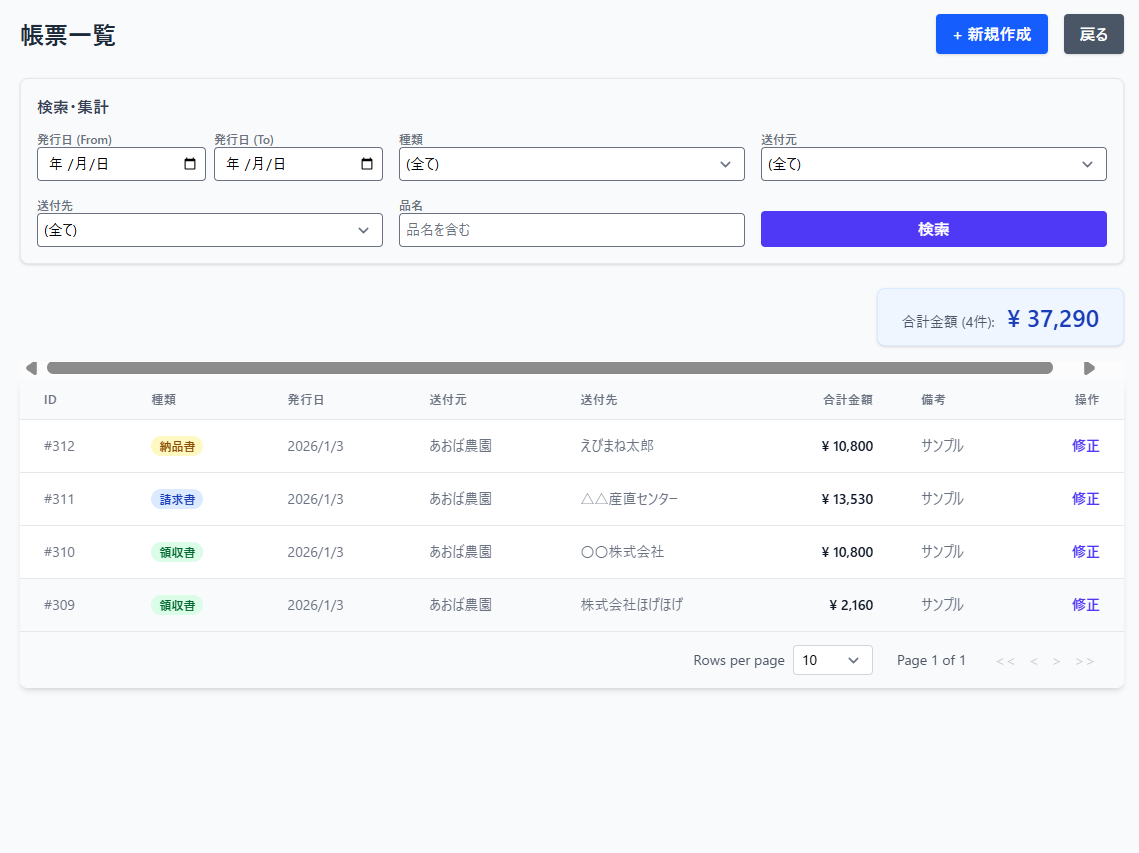The image size is (1139, 853).
Task: Click the table's horizontal scrollbar thumb
Action: point(549,368)
